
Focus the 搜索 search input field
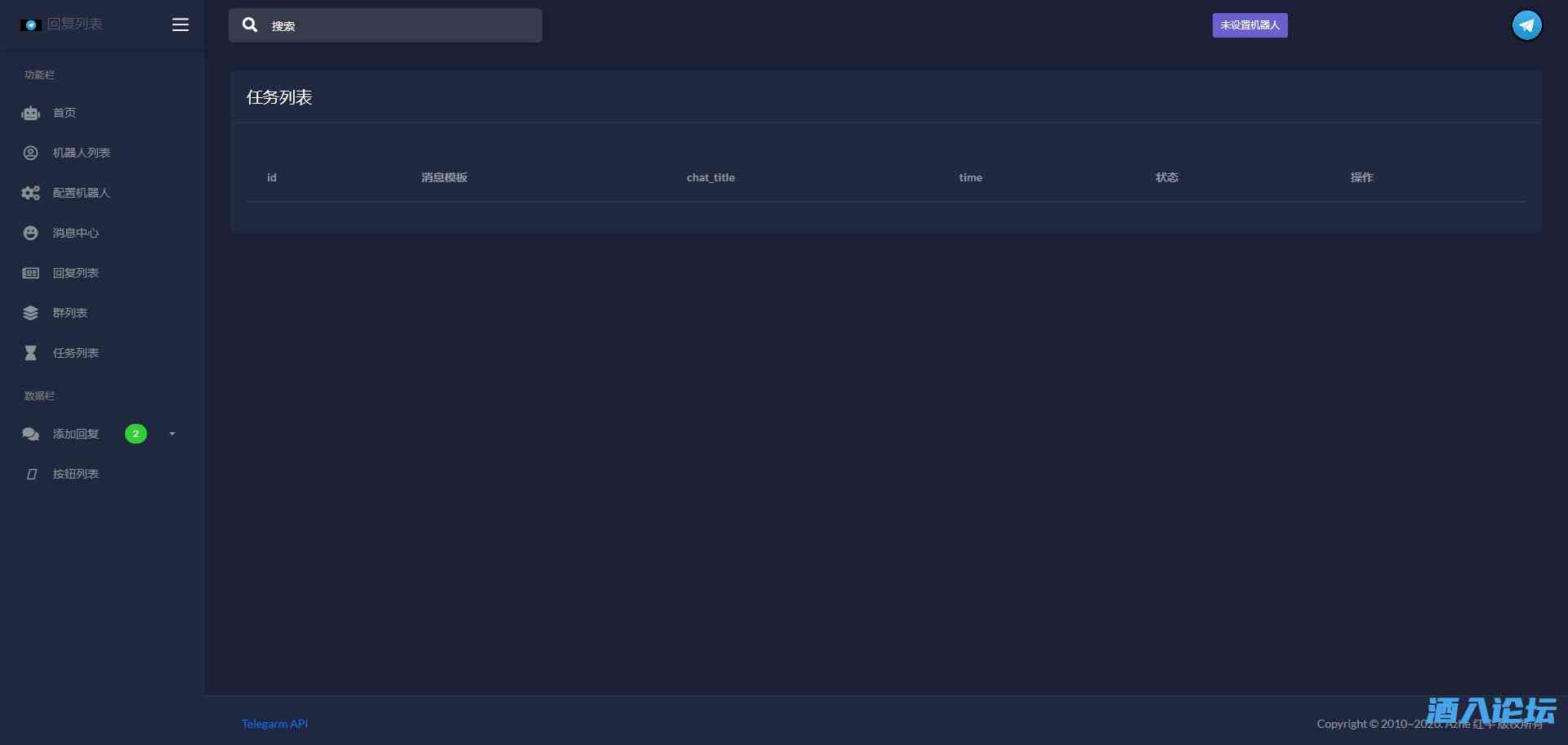pos(400,26)
